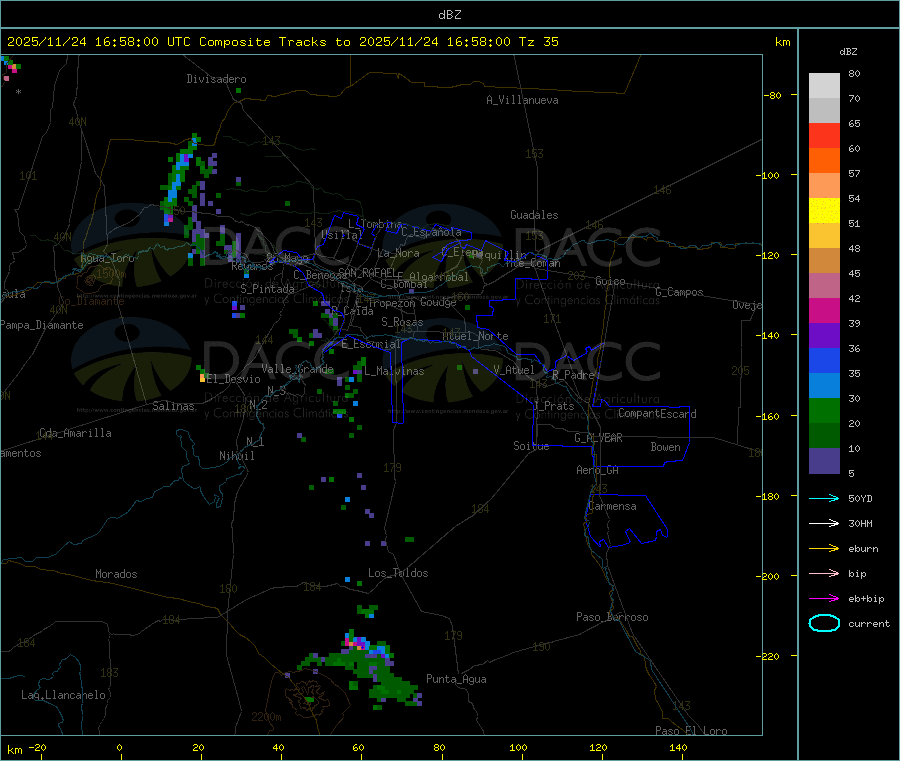
Task: Click the red 65 dBZ color swatch
Action: pyautogui.click(x=824, y=135)
